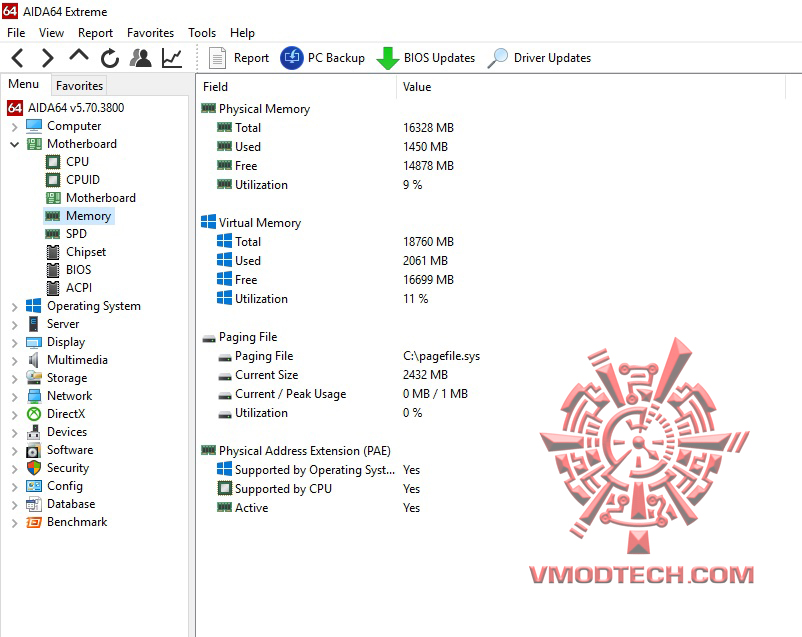Go back with the left arrow toolbar icon
Screen dimensions: 802x637
[18, 58]
